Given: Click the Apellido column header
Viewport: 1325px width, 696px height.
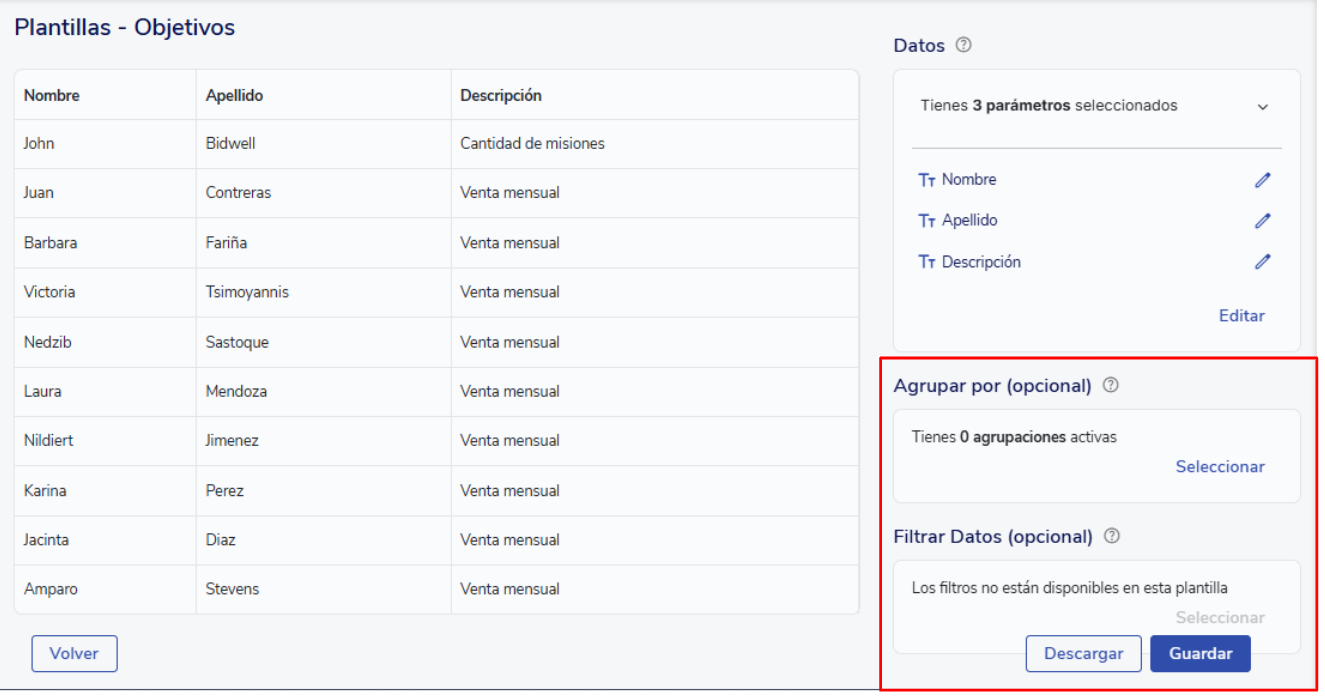Looking at the screenshot, I should coord(234,96).
